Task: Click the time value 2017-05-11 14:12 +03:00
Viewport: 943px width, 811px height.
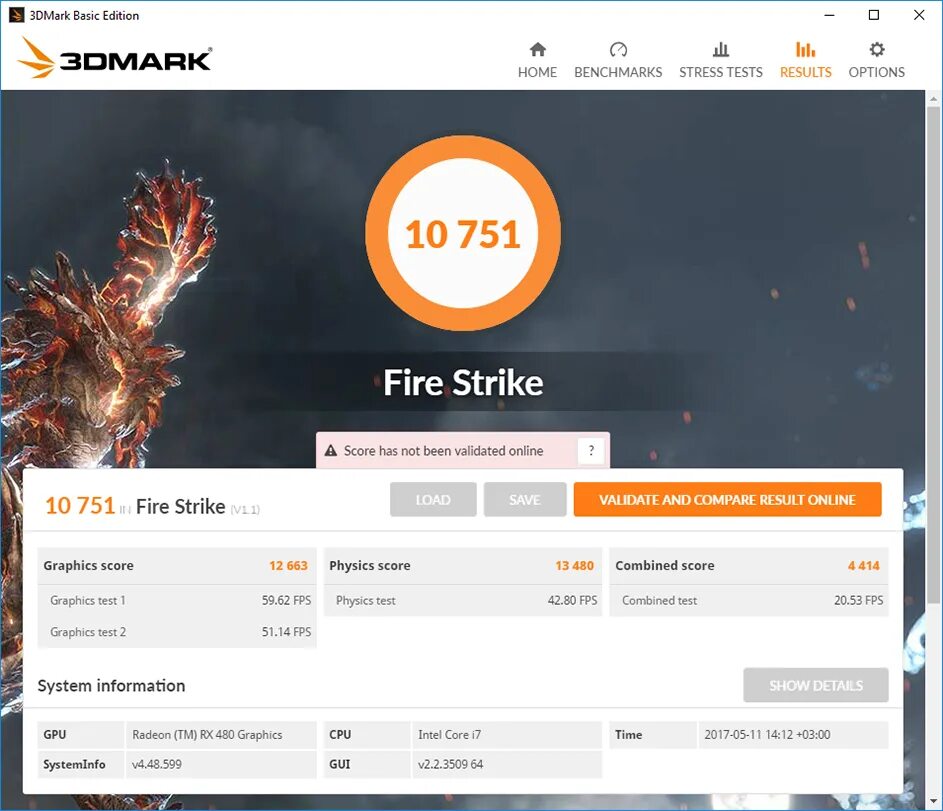Action: [767, 735]
